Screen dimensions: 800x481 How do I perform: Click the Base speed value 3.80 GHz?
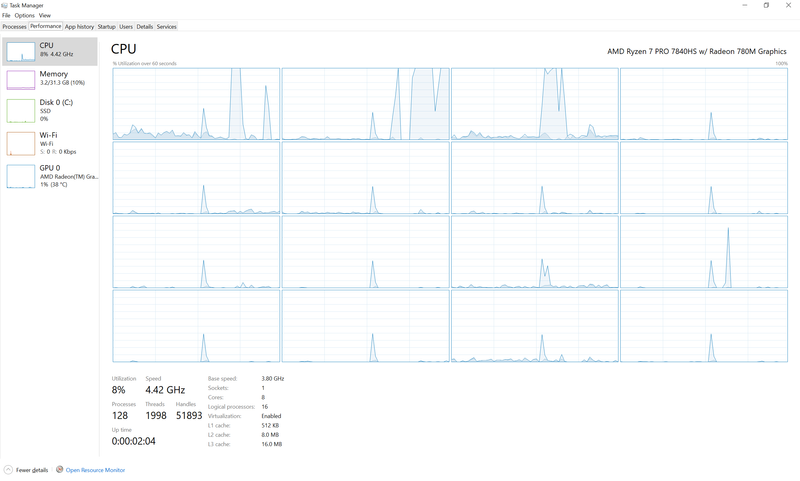point(272,378)
